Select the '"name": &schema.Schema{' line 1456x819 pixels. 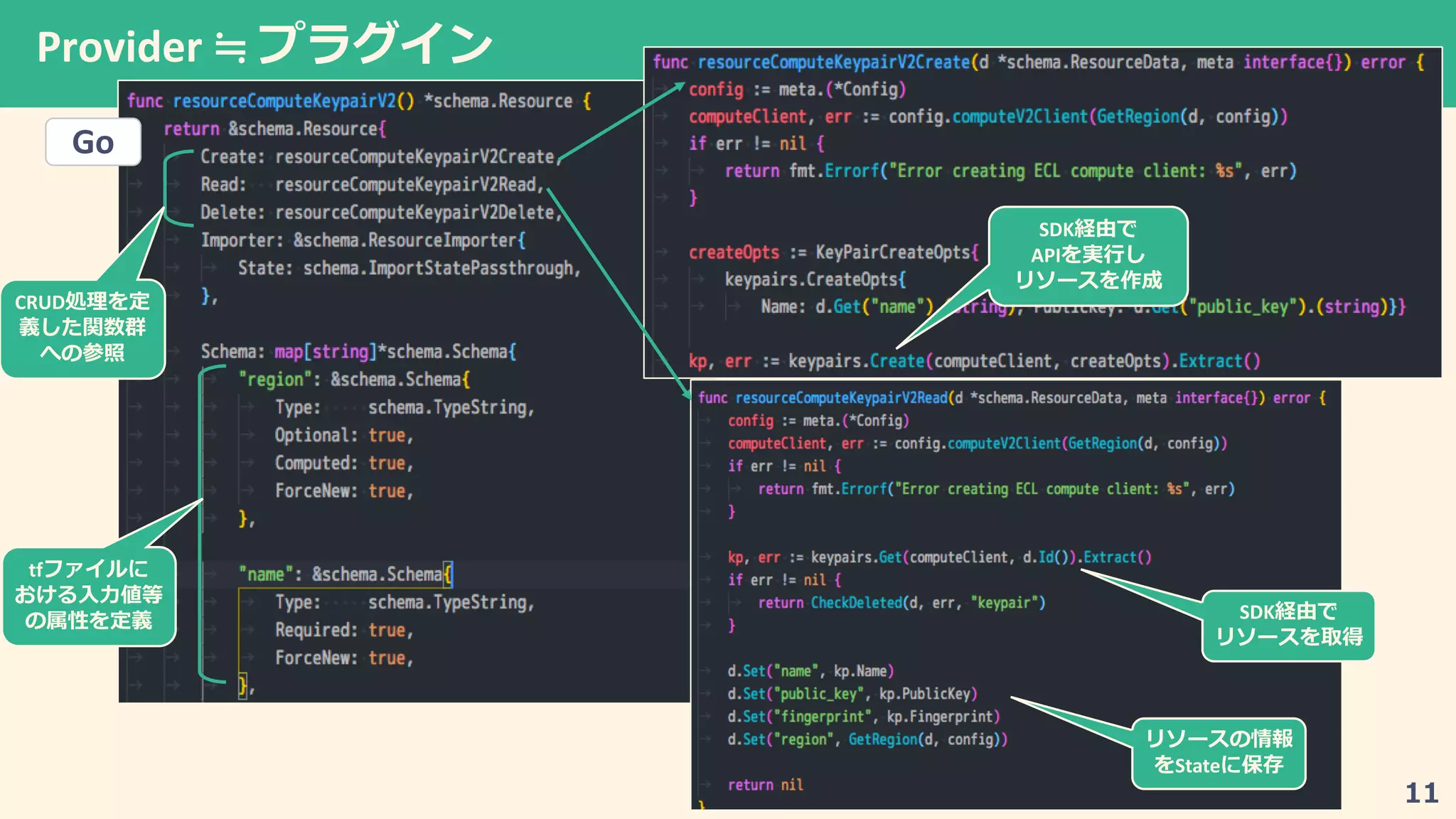pos(346,574)
